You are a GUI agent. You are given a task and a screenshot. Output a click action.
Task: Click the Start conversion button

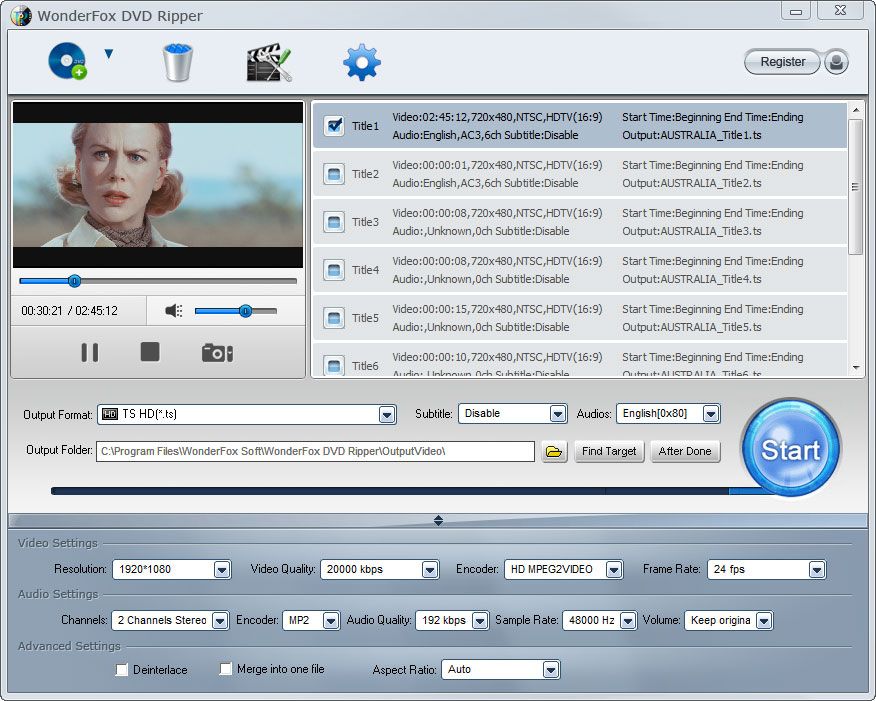[x=790, y=447]
